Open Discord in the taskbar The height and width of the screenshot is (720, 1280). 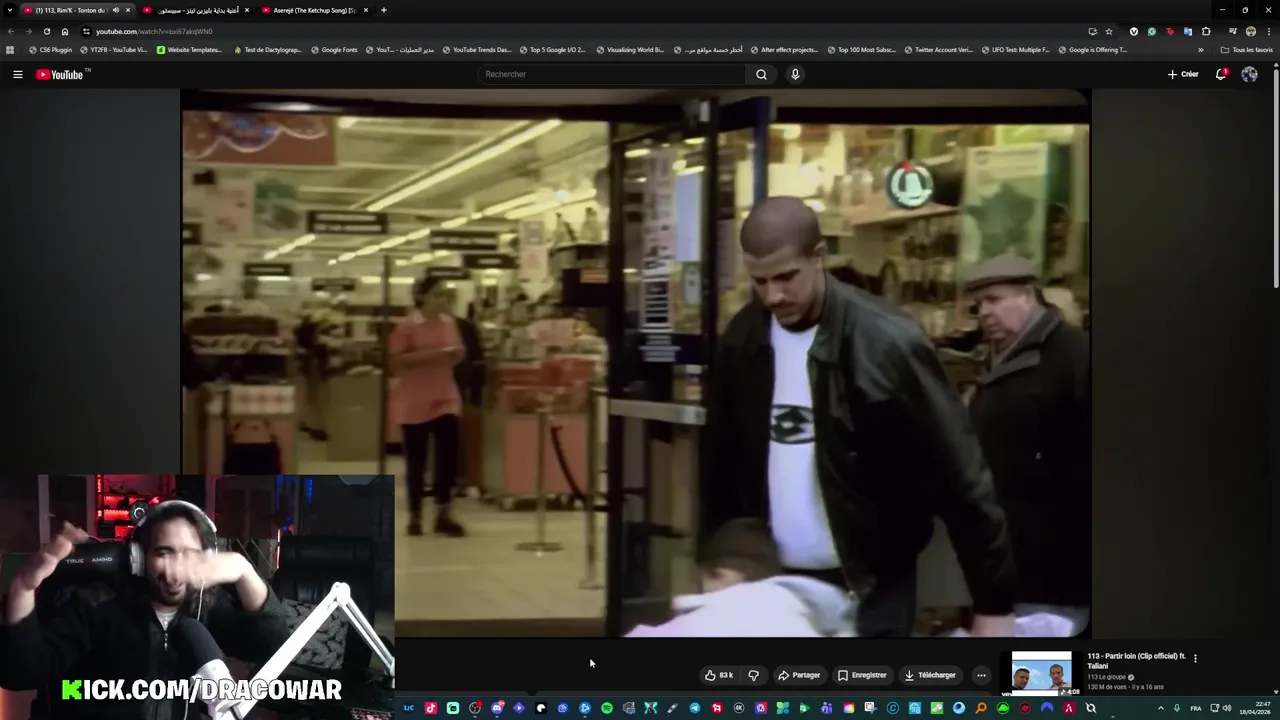497,708
